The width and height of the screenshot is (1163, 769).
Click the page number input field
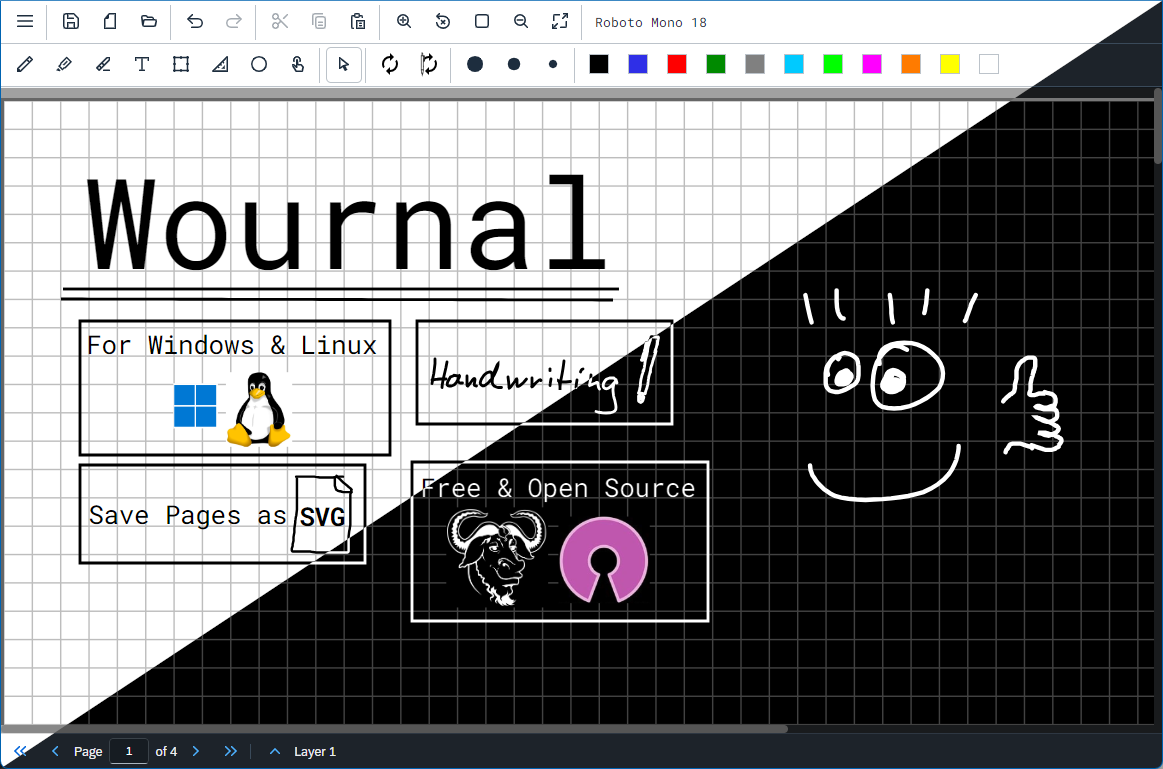pos(129,751)
